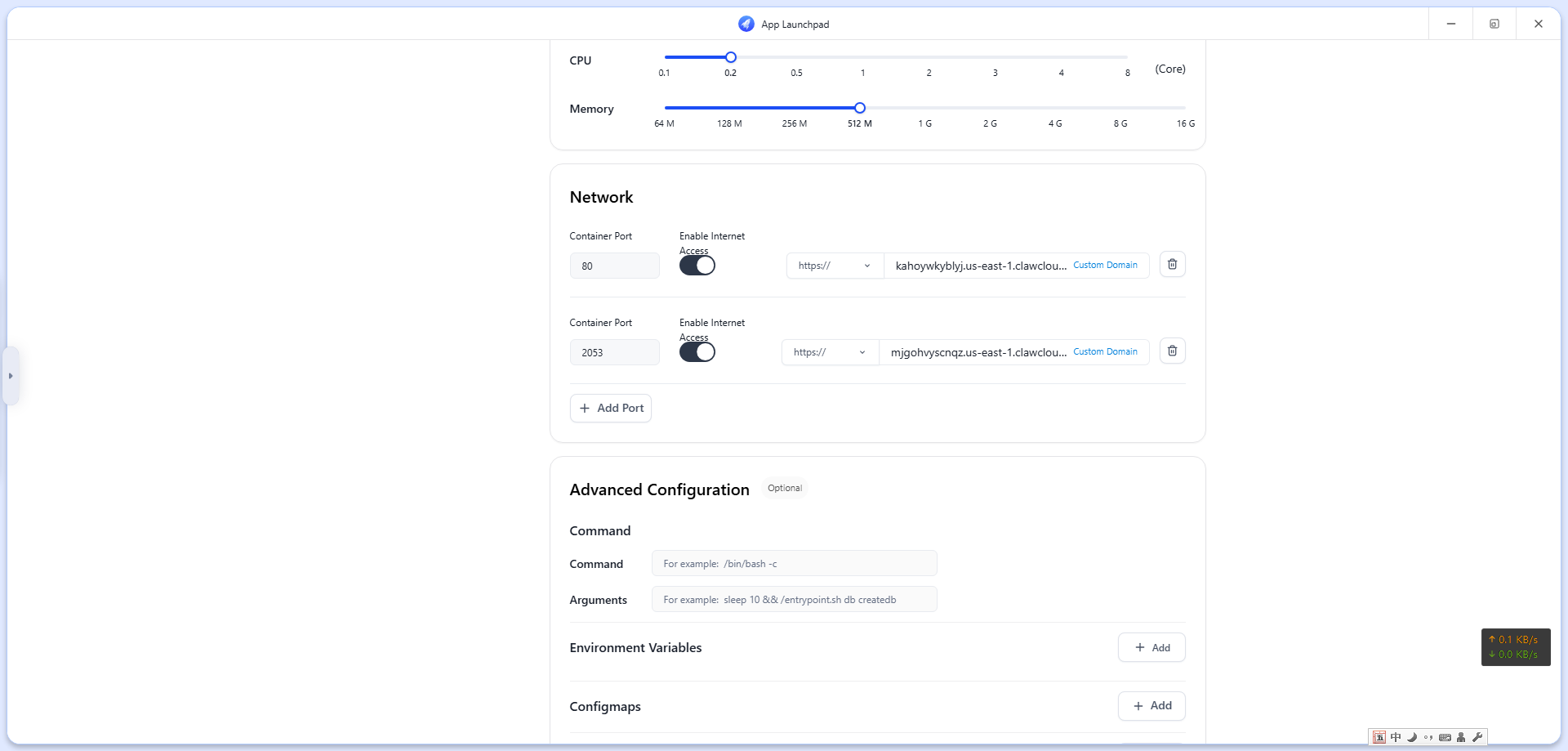Focus the Arguments input field
The width and height of the screenshot is (1568, 751).
(794, 599)
